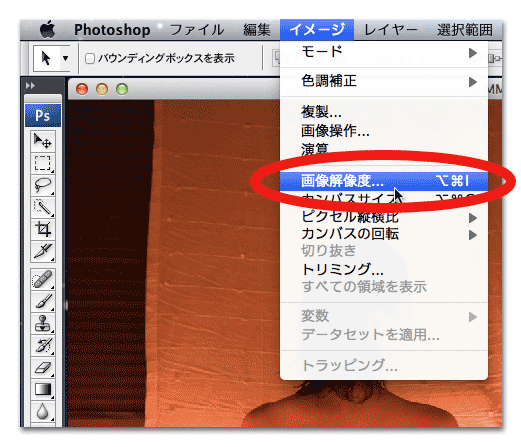Open the Apple menu
521x447 pixels.
pyautogui.click(x=48, y=29)
